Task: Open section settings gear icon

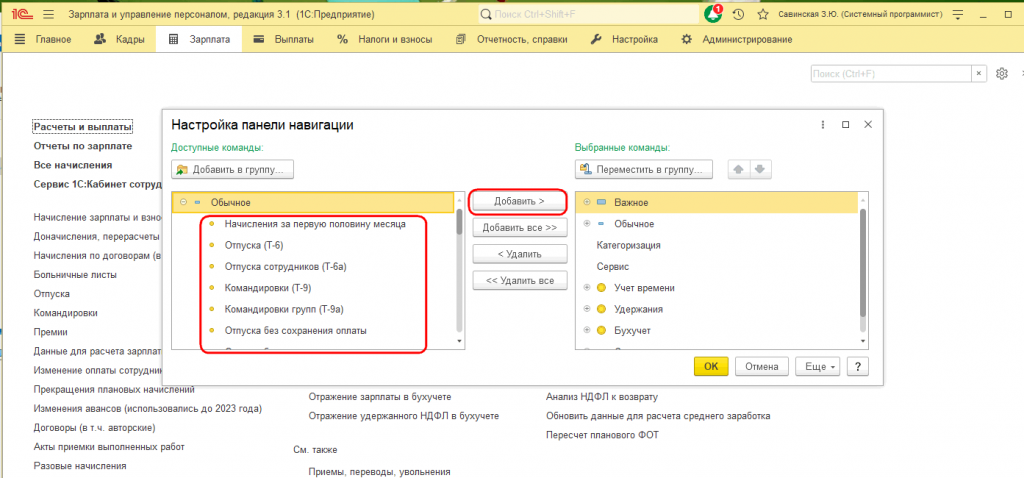Action: (1002, 73)
